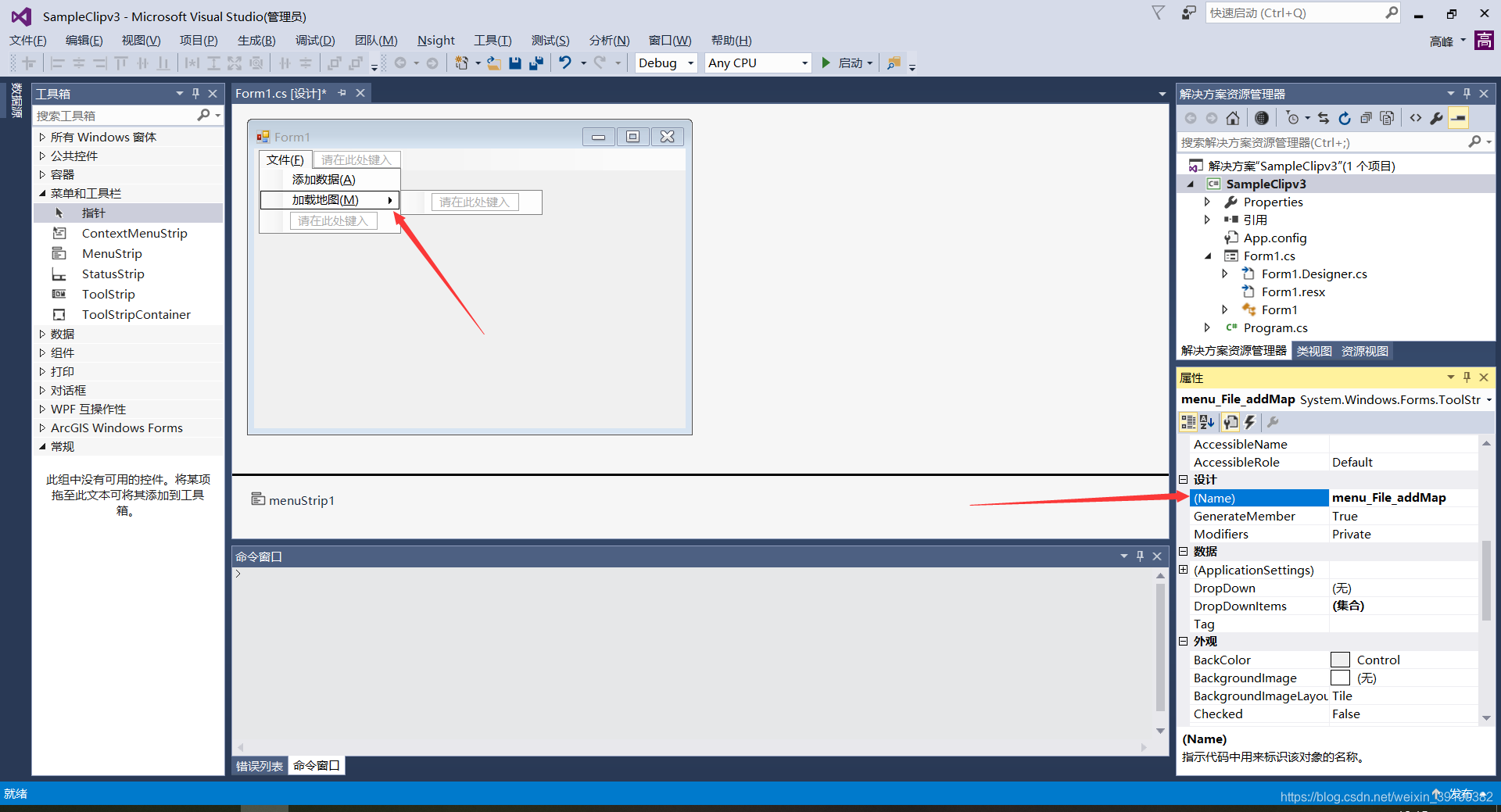Click the Open File folder toolbar icon

click(x=494, y=63)
